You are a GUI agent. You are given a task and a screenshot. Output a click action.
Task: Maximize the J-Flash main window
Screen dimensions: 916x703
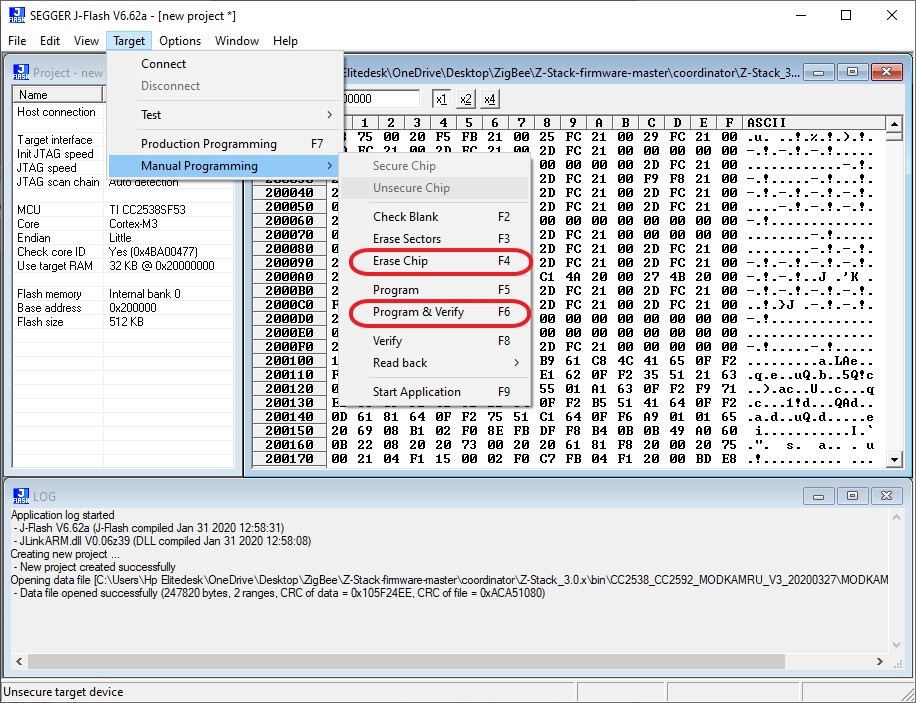(x=846, y=16)
